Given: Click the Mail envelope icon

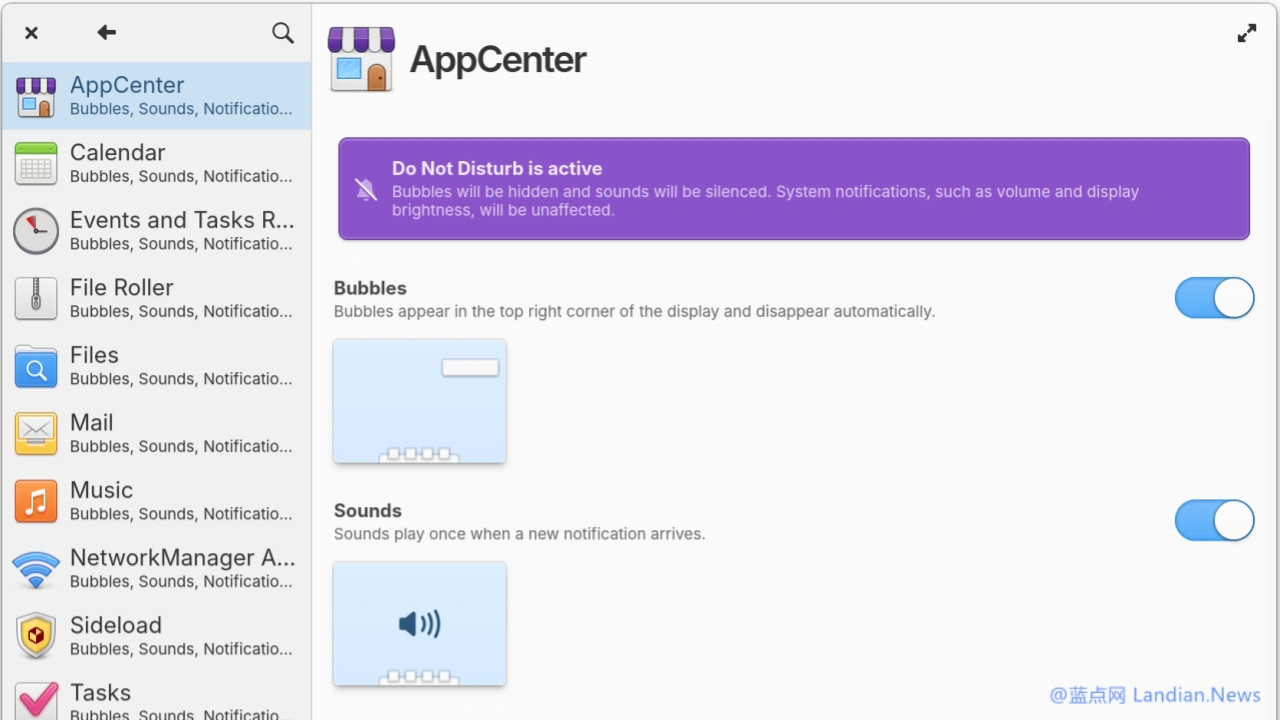Looking at the screenshot, I should [x=36, y=434].
